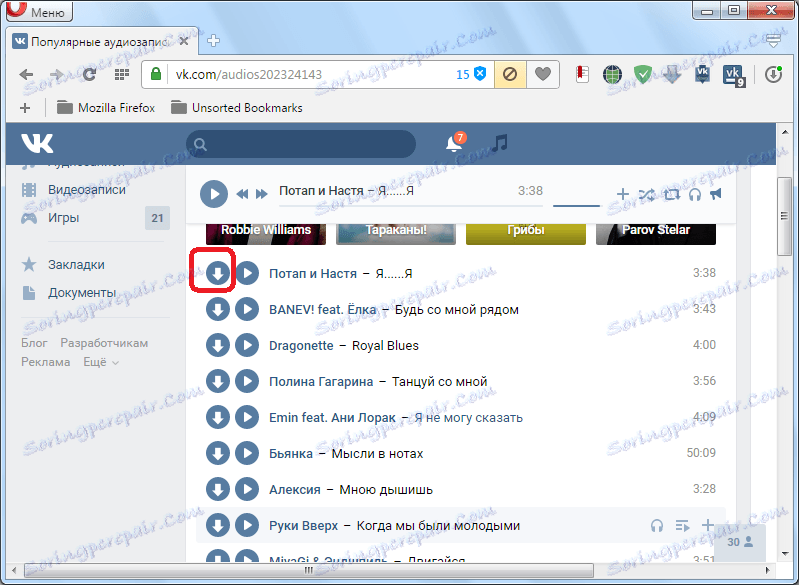Toggle the blocked content icon in address bar
Viewport: 799px width, 585px height.
510,74
